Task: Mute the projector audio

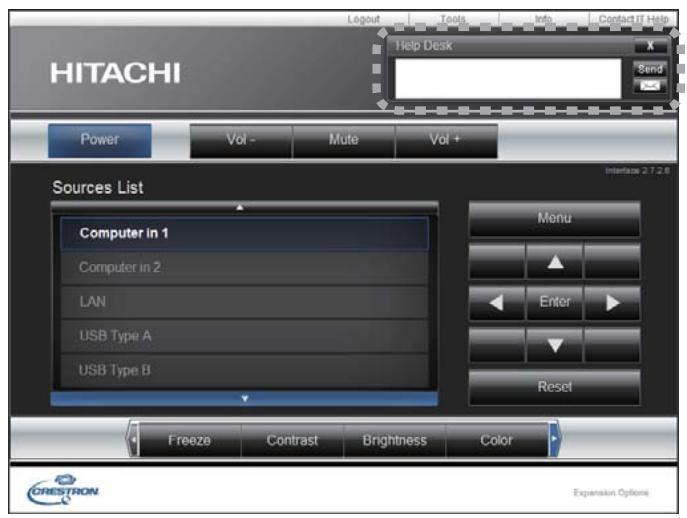Action: 344,140
